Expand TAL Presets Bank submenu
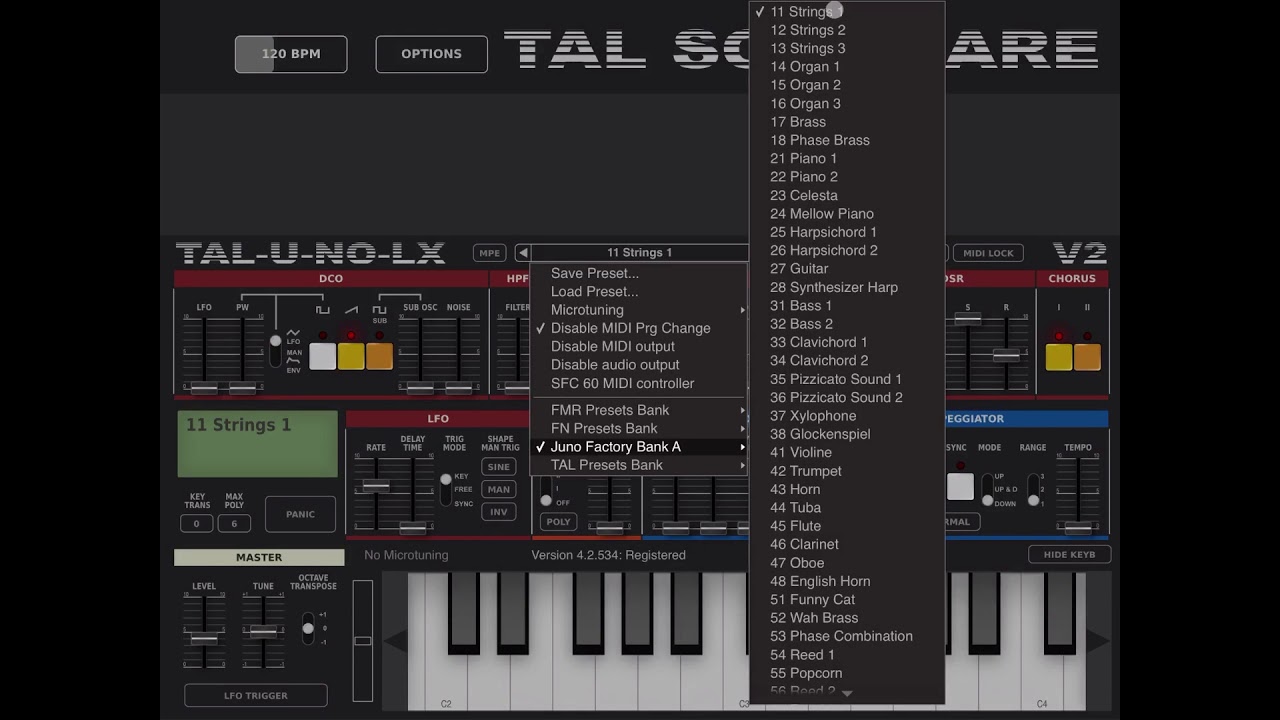Viewport: 1280px width, 720px height. [638, 465]
